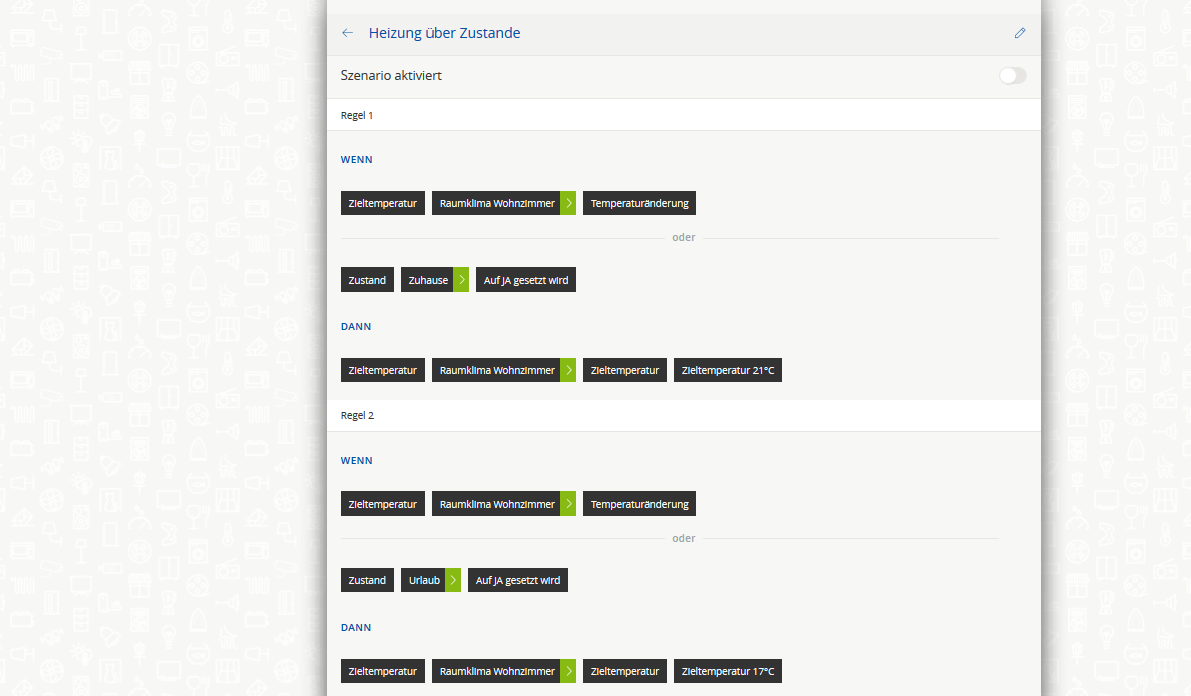1191x696 pixels.
Task: Click the Heizung über Zustande title
Action: (x=444, y=33)
